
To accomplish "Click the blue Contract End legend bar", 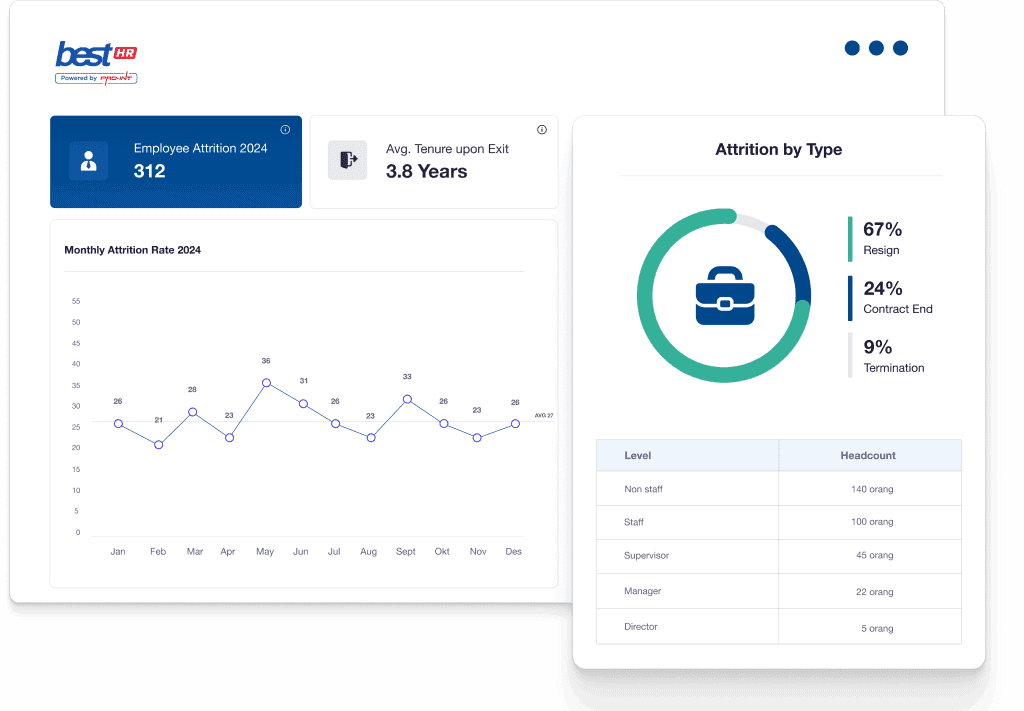I will click(850, 298).
